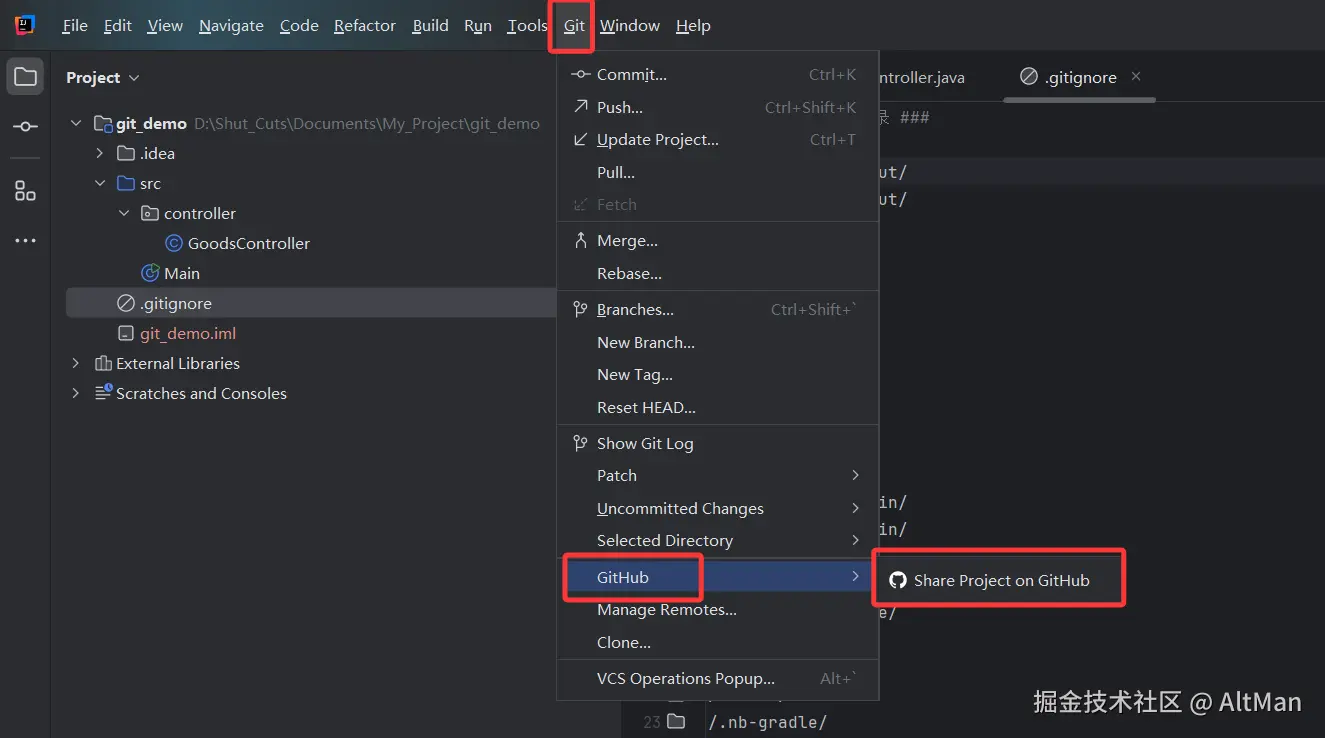The height and width of the screenshot is (738, 1325).
Task: Click the folder gutter icon on line 23
Action: click(x=677, y=722)
